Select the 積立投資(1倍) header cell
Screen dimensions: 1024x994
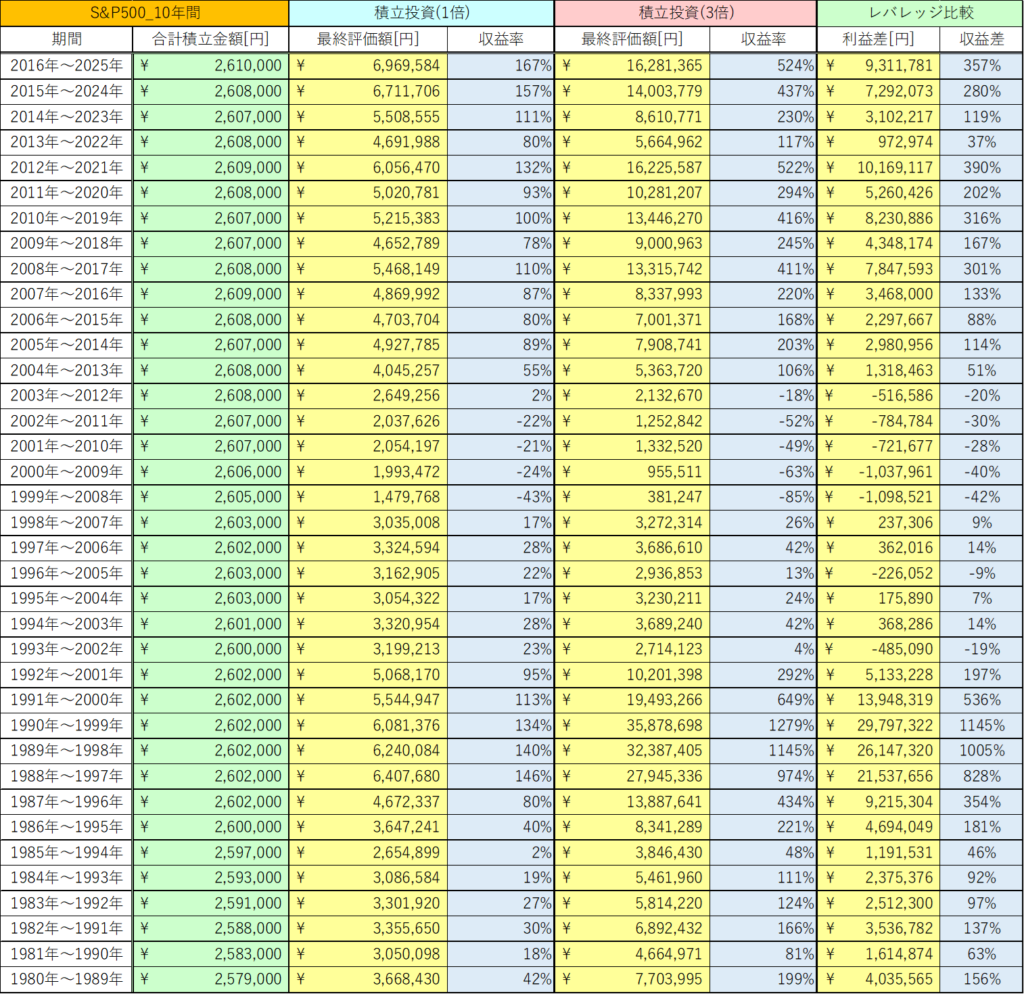point(420,13)
